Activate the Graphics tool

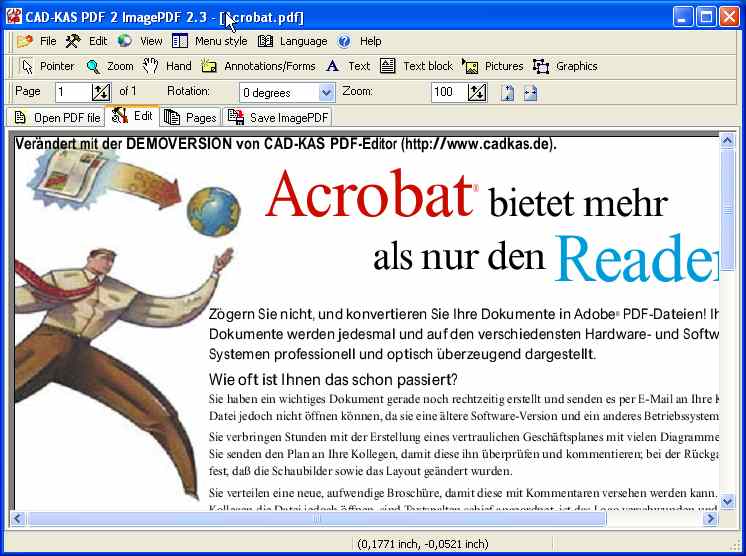565,66
